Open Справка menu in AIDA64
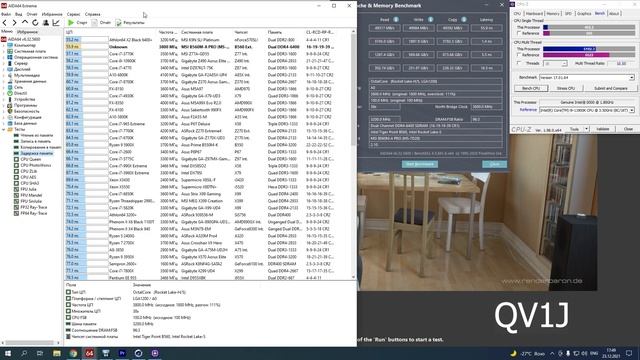640x360 pixels. (93, 14)
